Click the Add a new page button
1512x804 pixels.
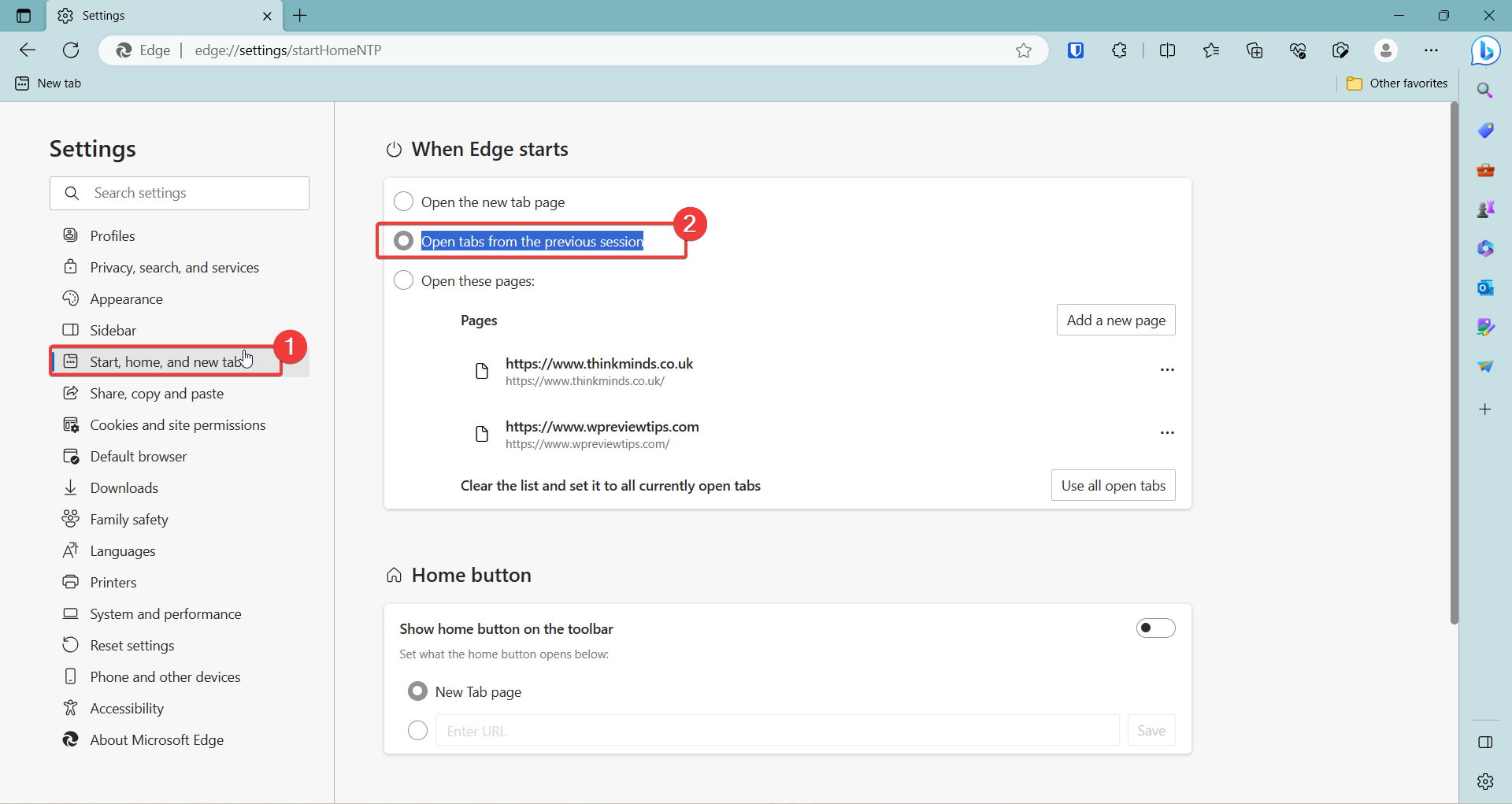click(1116, 320)
